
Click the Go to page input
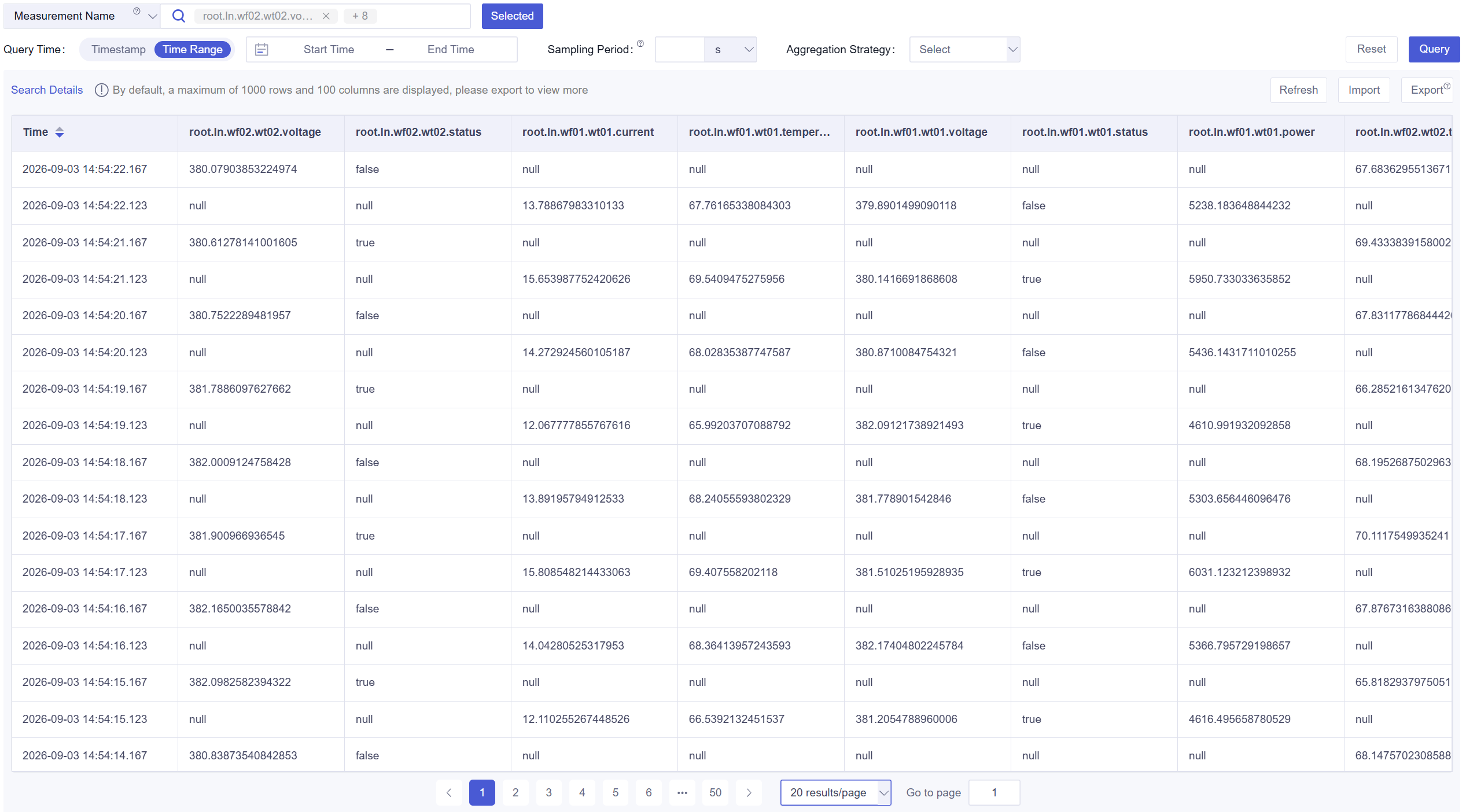pyautogui.click(x=994, y=793)
